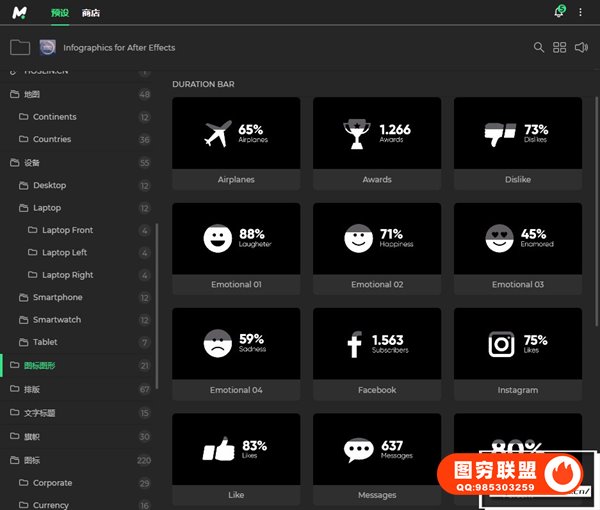Open the three-dot options menu
This screenshot has height=510, width=600.
(x=581, y=13)
